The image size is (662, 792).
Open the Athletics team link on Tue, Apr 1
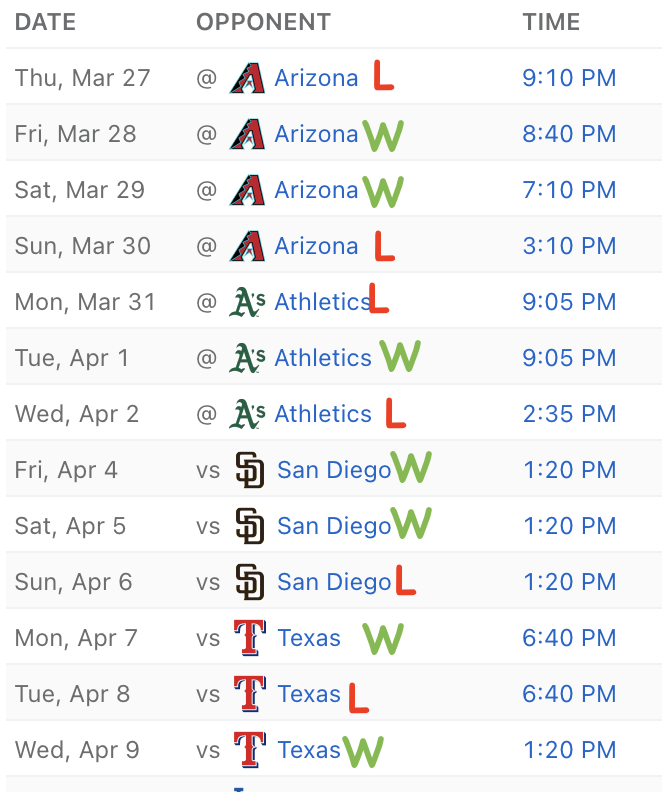click(323, 358)
